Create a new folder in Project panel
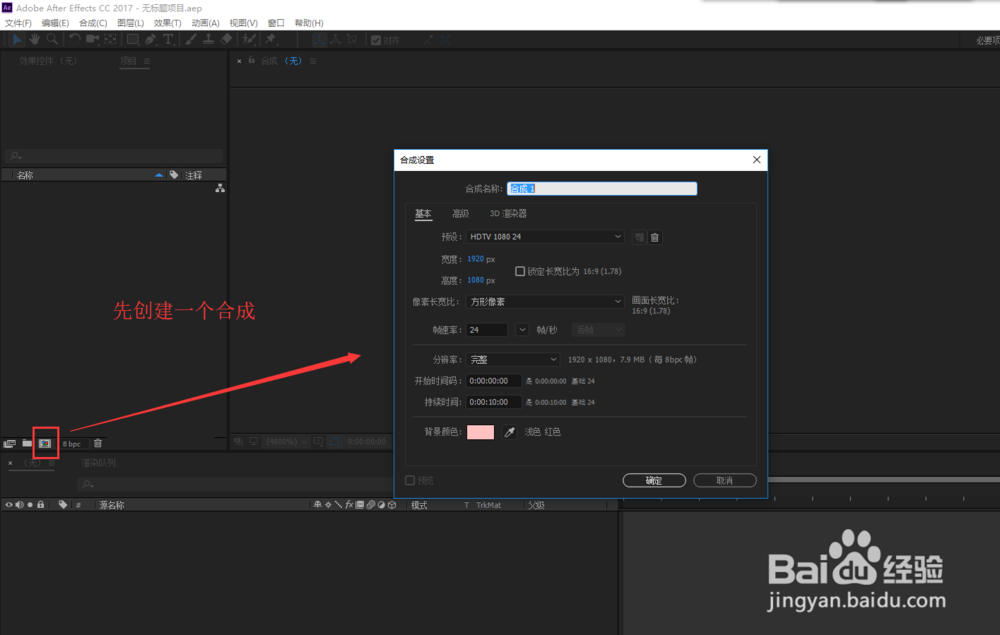This screenshot has height=635, width=1000. (27, 443)
